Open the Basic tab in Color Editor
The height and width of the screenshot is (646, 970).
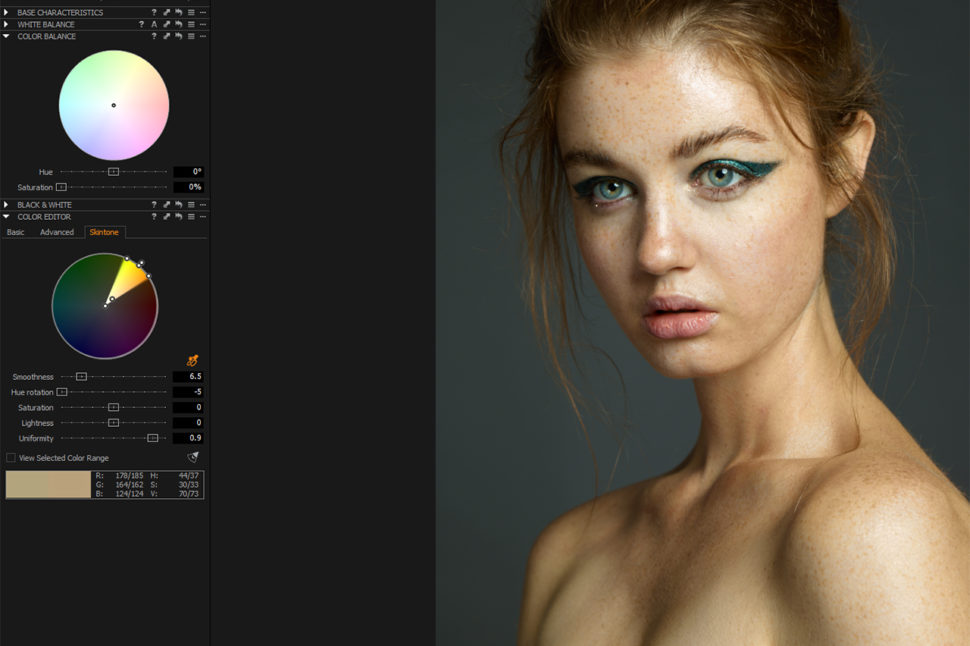[x=15, y=232]
